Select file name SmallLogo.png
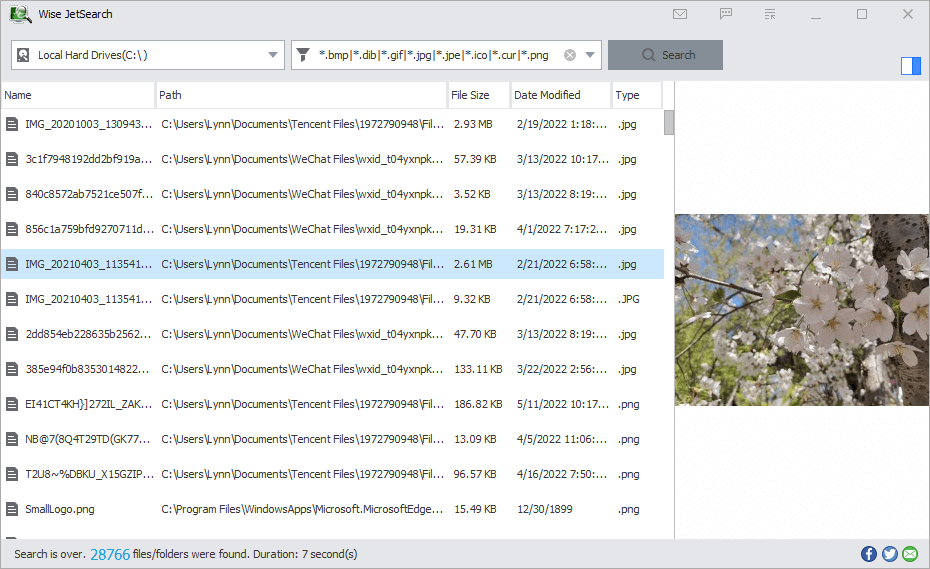This screenshot has height=569, width=930. tap(60, 509)
